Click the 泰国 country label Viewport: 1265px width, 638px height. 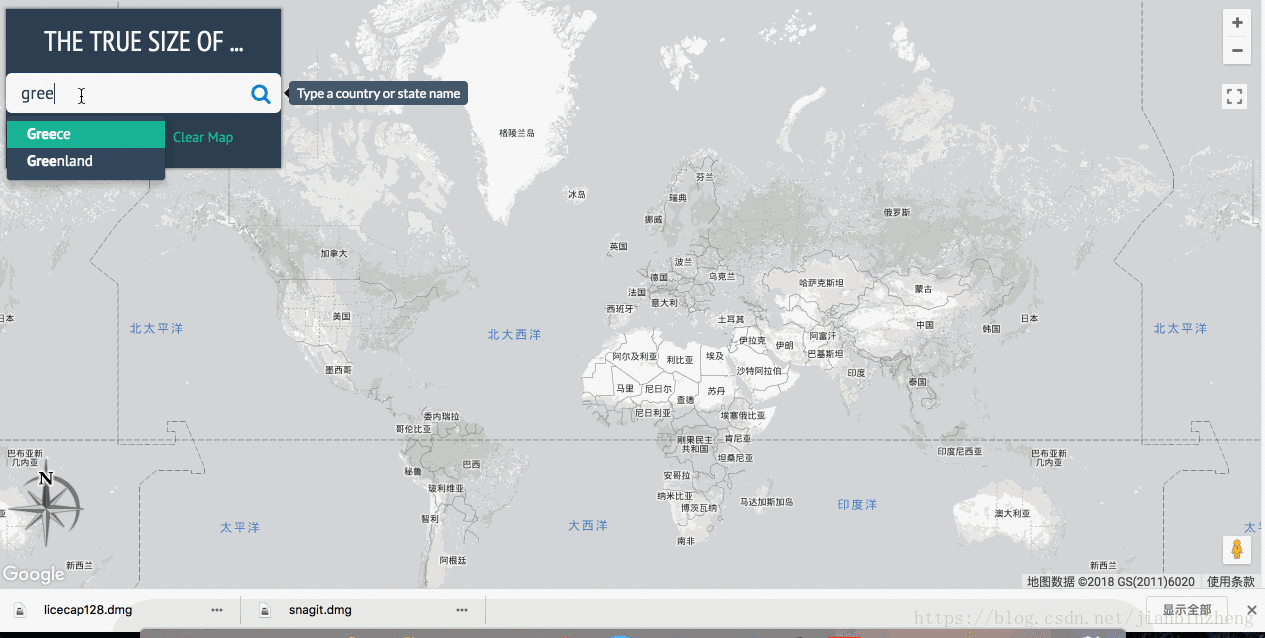point(917,382)
